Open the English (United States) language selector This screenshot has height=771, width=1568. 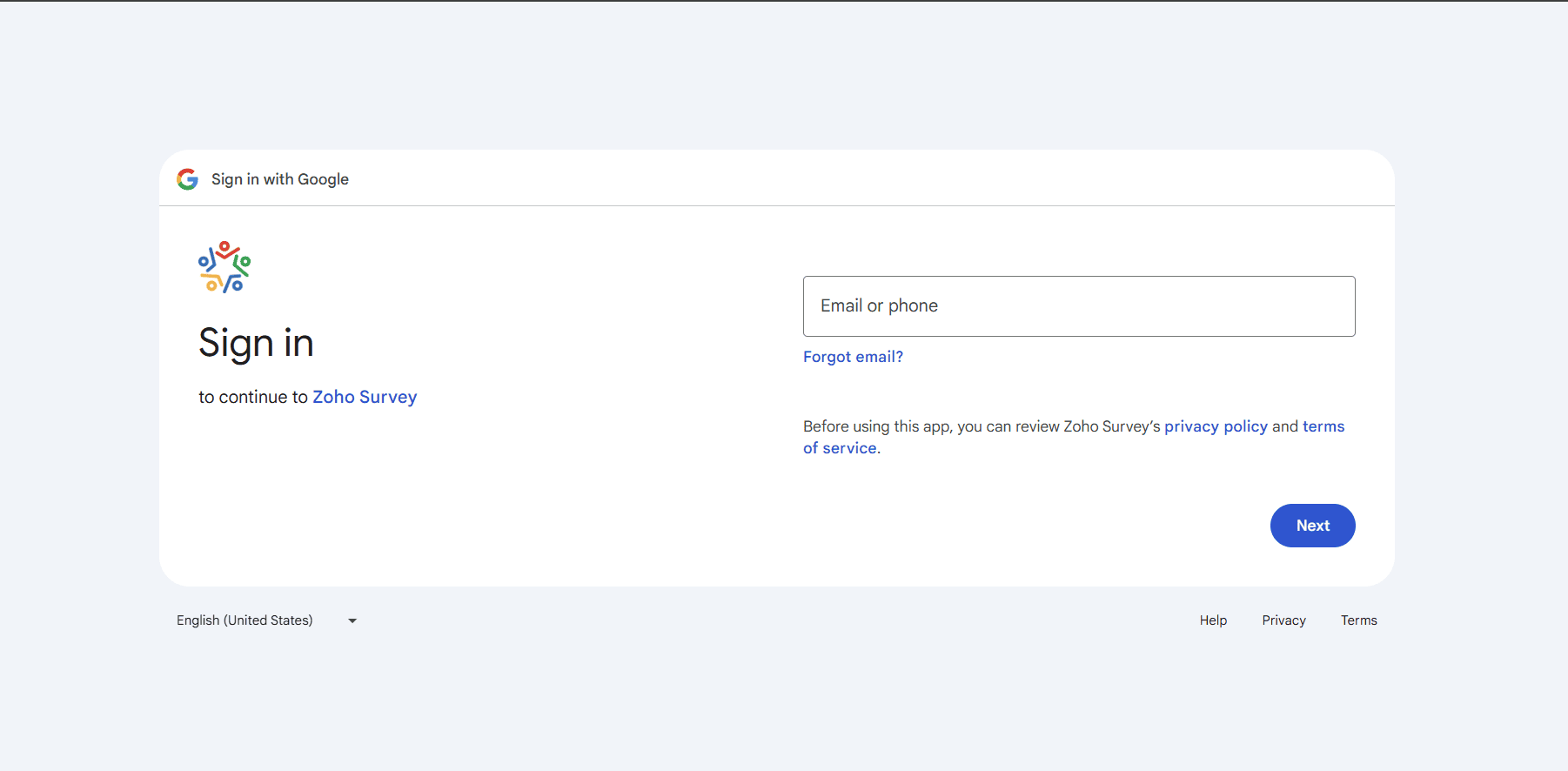tap(245, 620)
